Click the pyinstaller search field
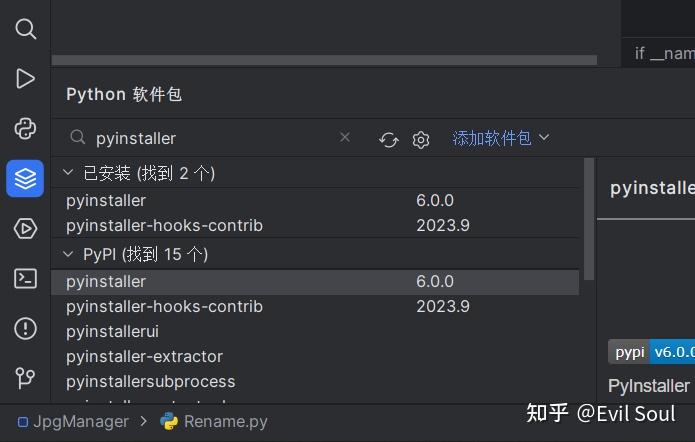The width and height of the screenshot is (695, 442). coord(210,138)
